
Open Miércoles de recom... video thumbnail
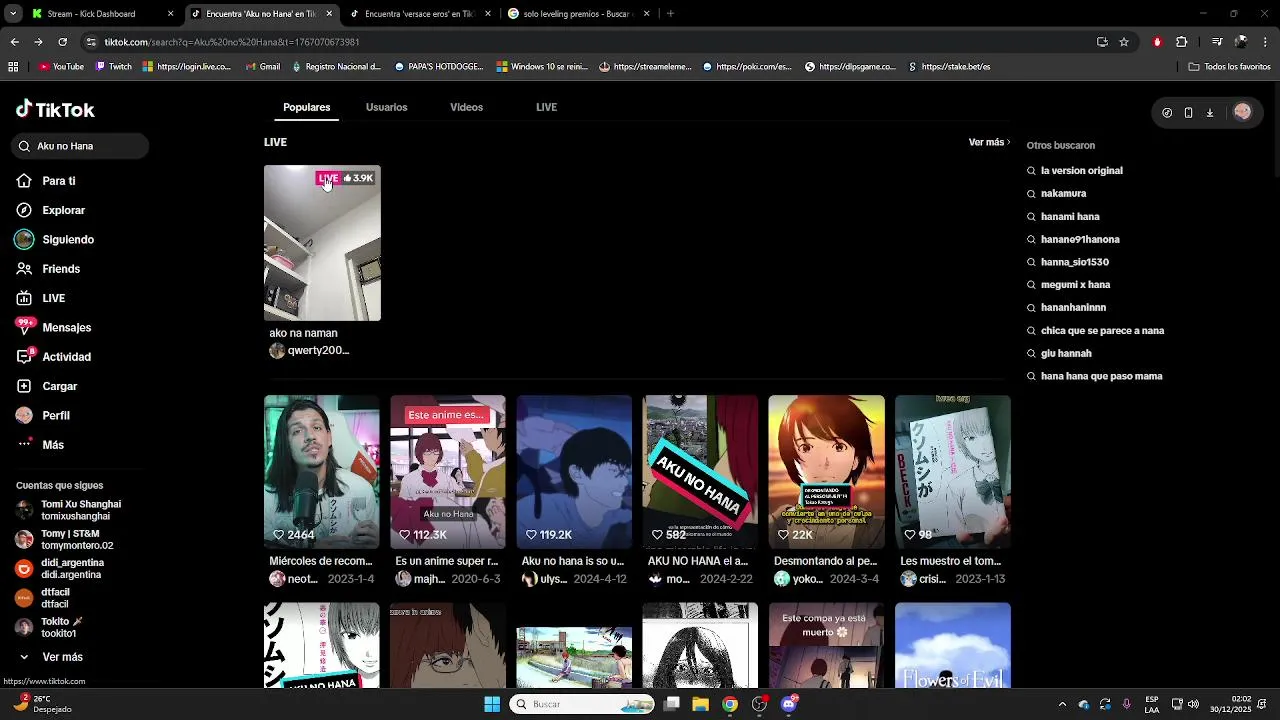coord(322,472)
